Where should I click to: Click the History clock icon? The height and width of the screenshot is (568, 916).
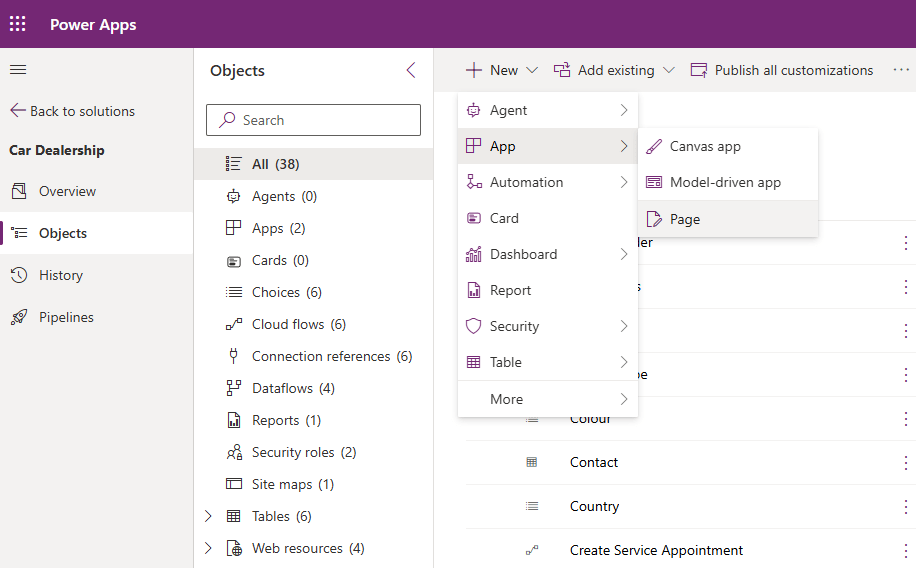pos(19,275)
